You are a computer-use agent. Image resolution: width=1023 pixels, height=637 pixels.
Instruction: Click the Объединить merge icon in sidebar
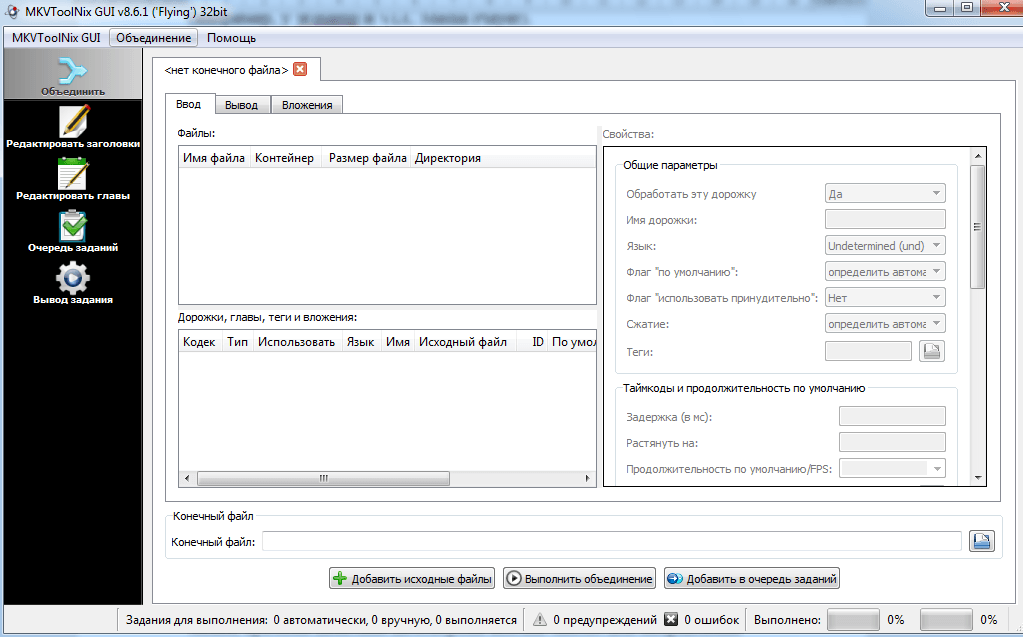pyautogui.click(x=73, y=71)
